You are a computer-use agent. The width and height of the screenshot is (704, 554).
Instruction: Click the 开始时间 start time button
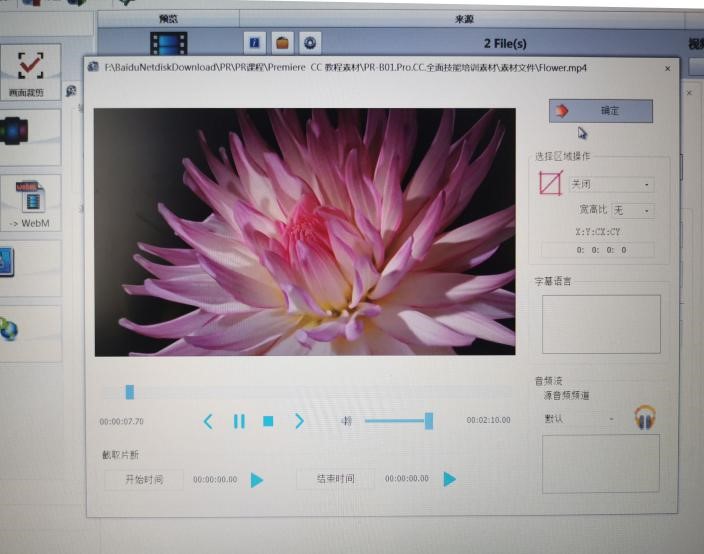145,479
